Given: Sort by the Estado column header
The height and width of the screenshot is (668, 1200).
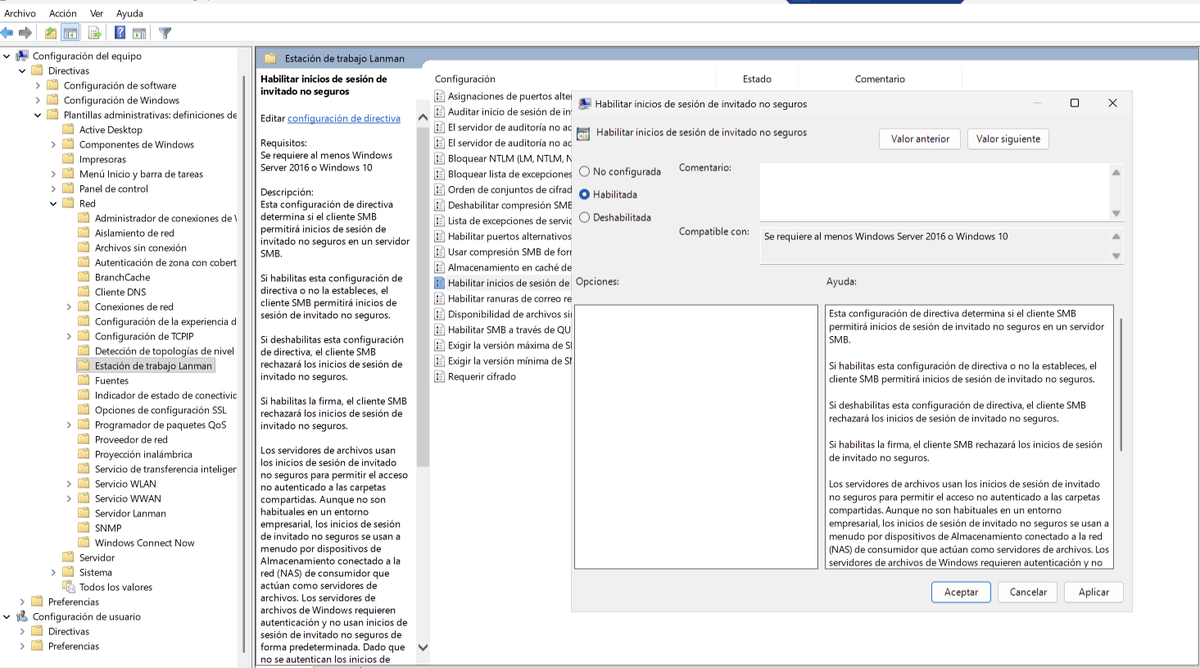Looking at the screenshot, I should [757, 79].
